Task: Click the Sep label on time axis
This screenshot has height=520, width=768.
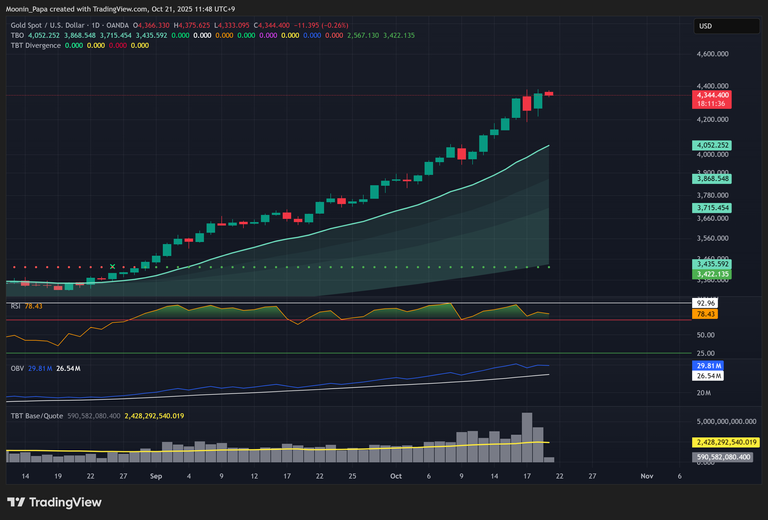Action: (x=156, y=477)
